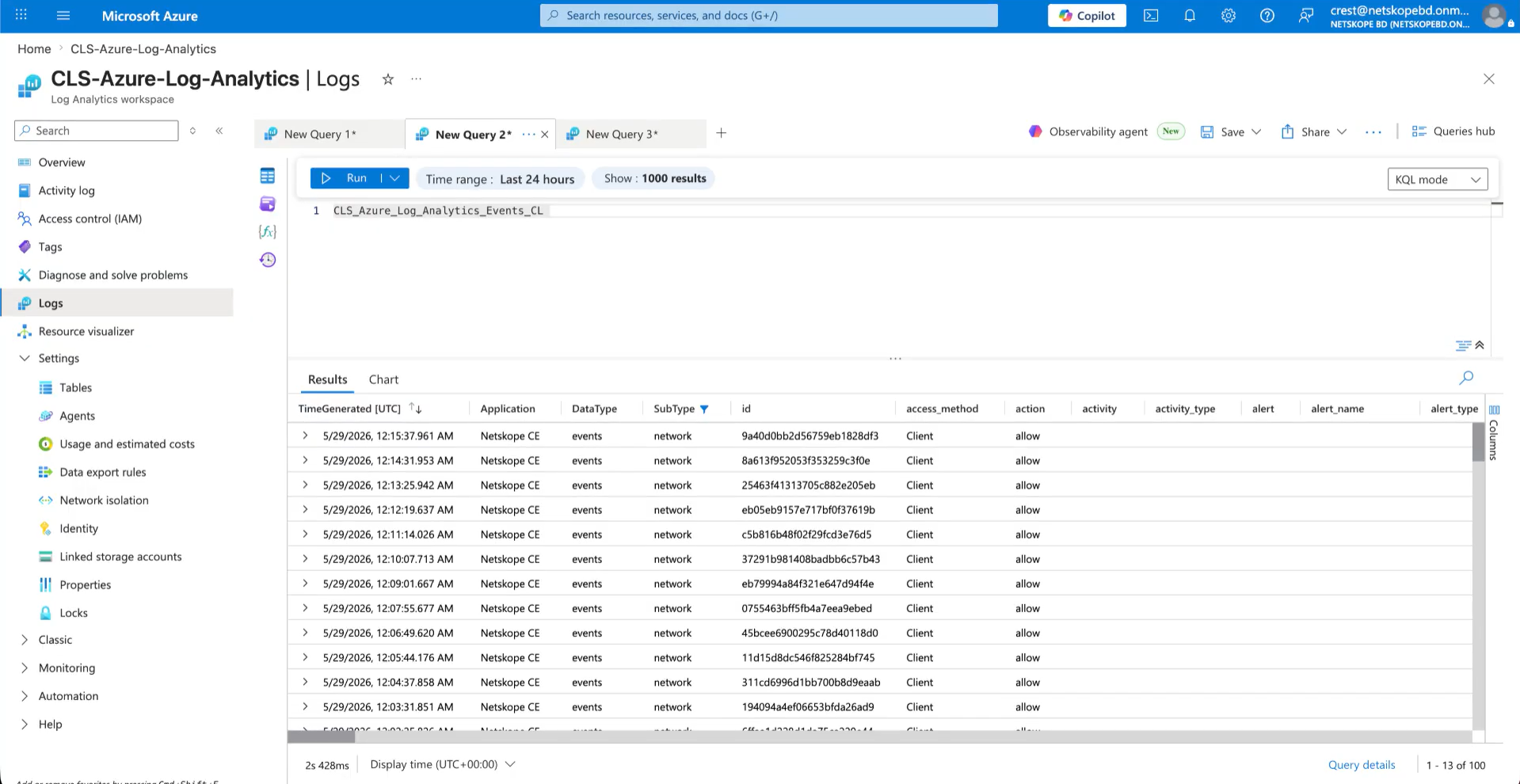Change the Time range setting

point(500,179)
